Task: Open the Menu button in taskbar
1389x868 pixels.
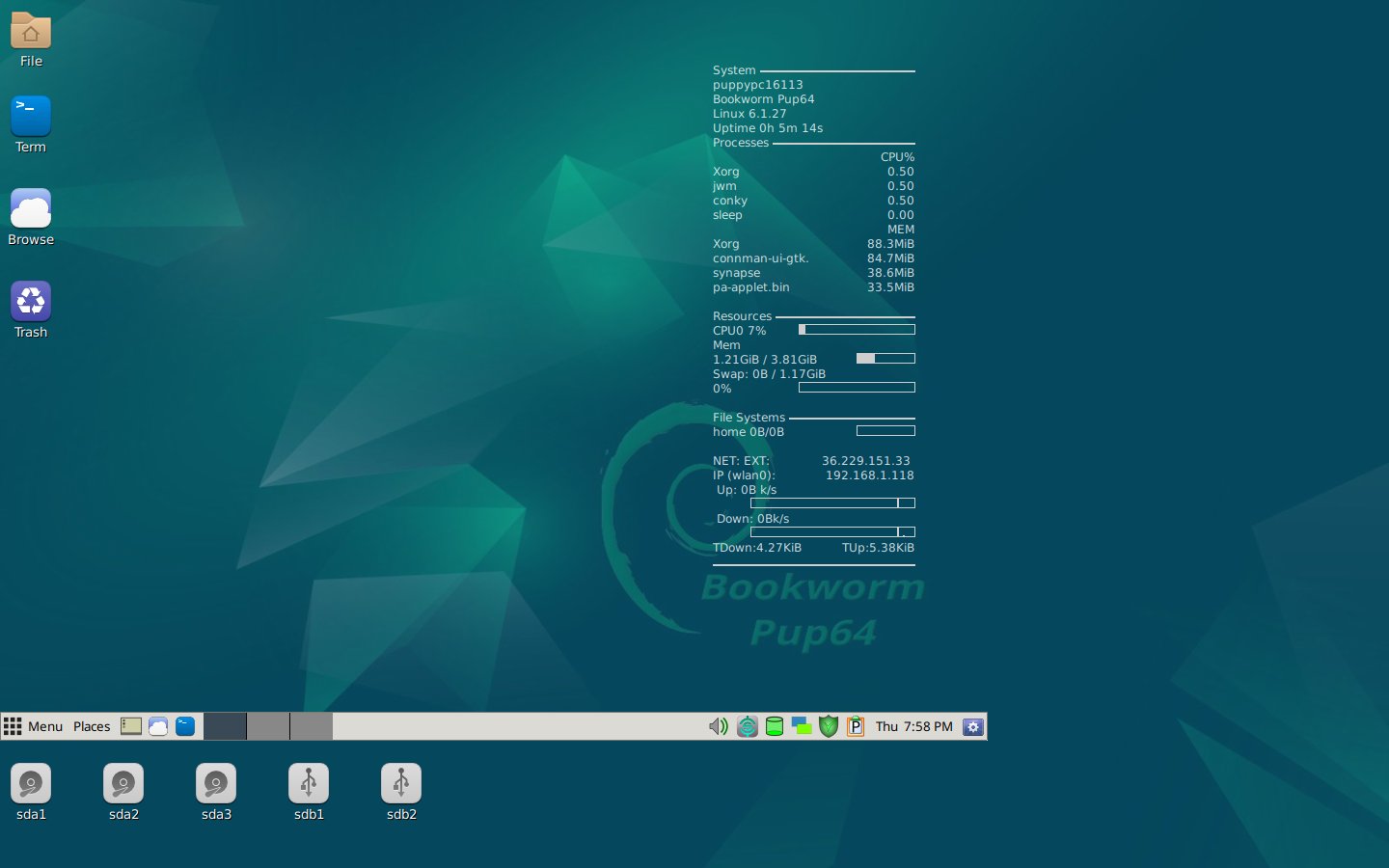Action: coord(33,726)
